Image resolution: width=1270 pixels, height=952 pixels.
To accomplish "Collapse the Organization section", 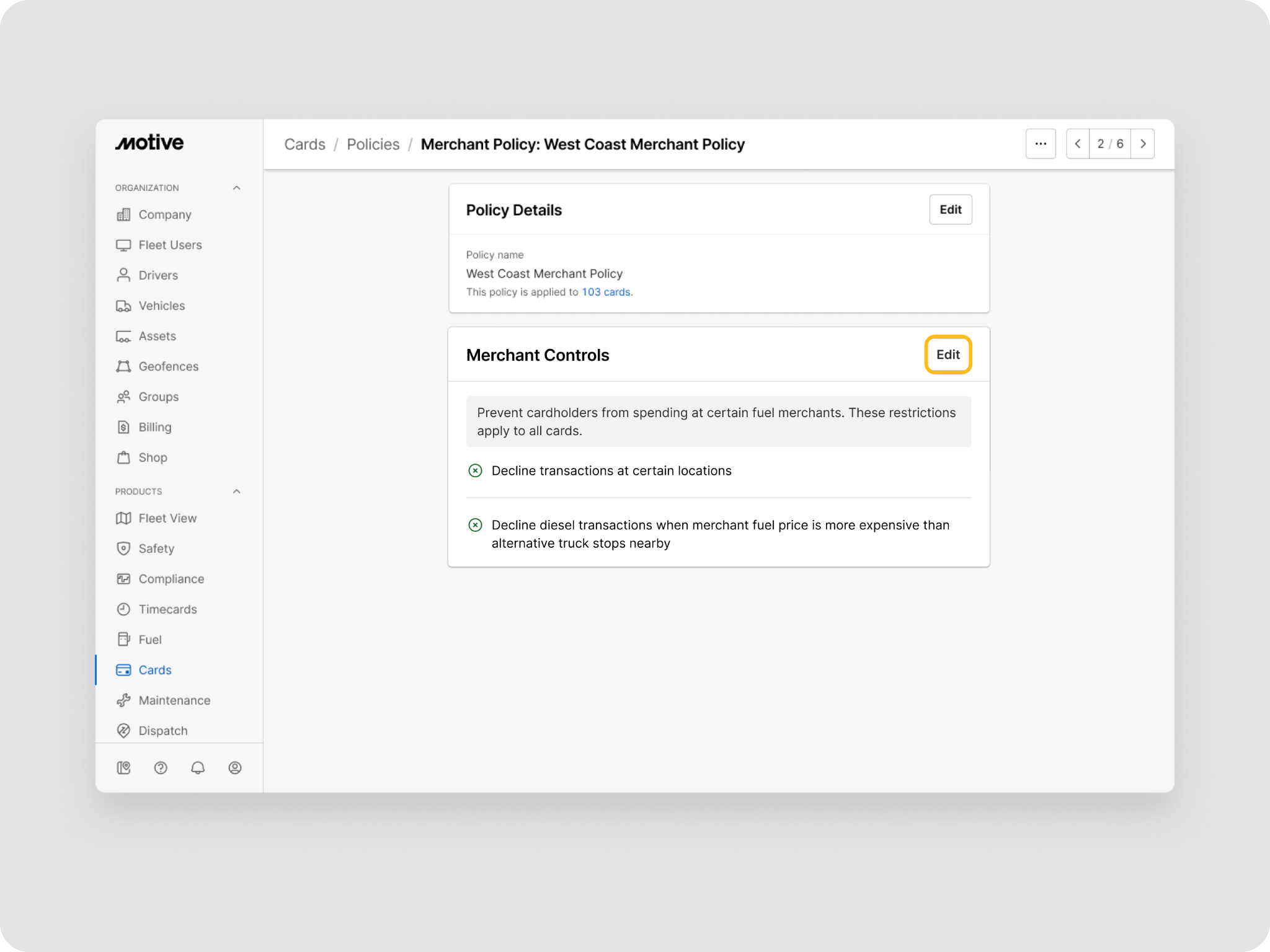I will pyautogui.click(x=236, y=188).
